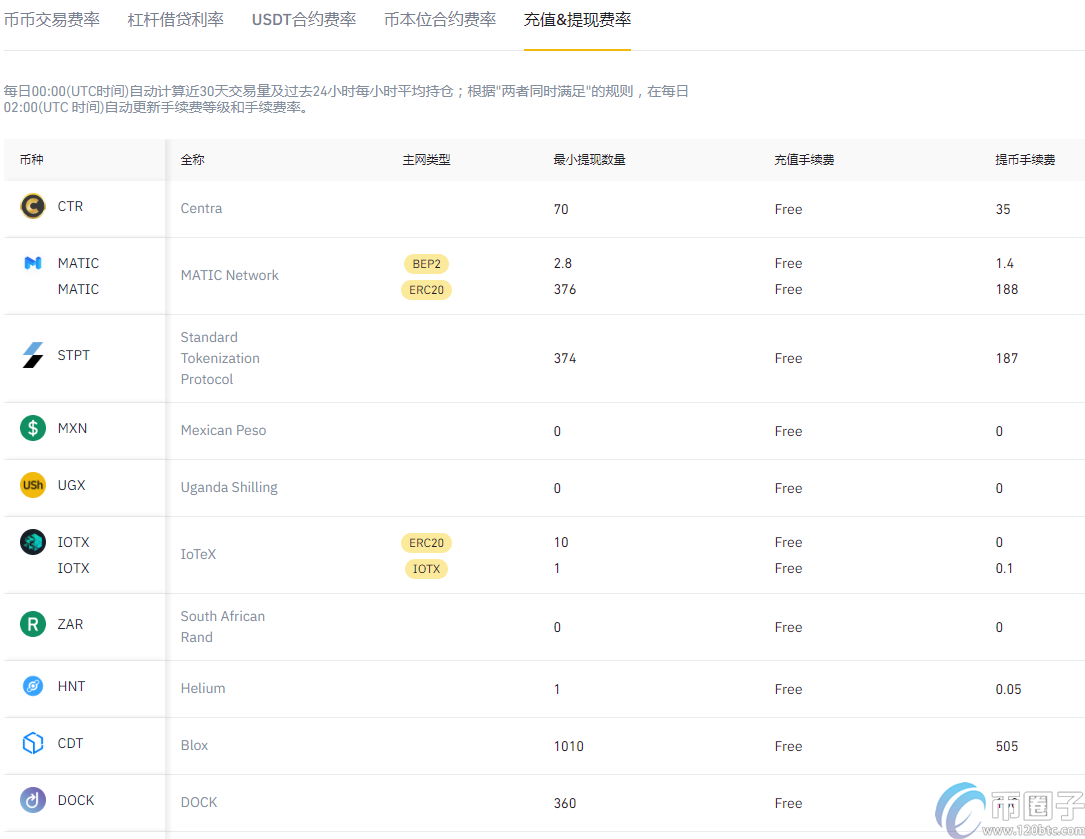Image resolution: width=1085 pixels, height=839 pixels.
Task: Click the HNT Helium icon
Action: pyautogui.click(x=33, y=686)
